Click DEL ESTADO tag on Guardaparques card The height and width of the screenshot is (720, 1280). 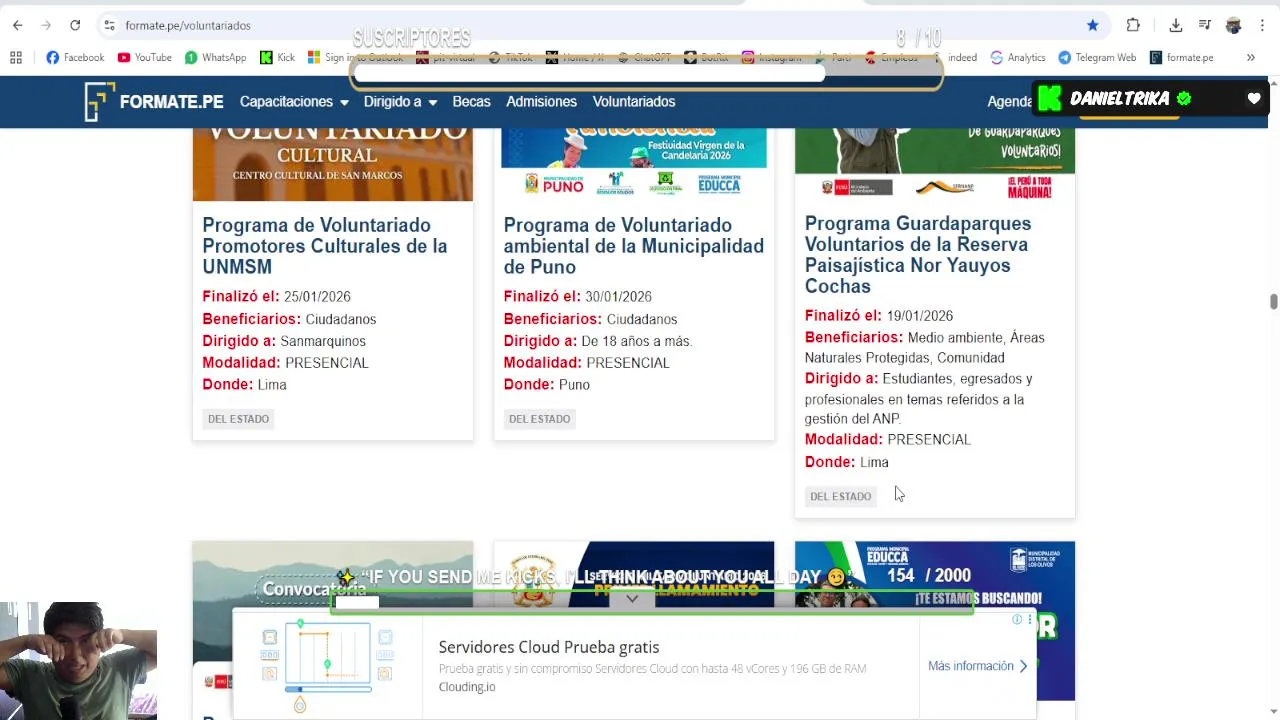click(840, 496)
